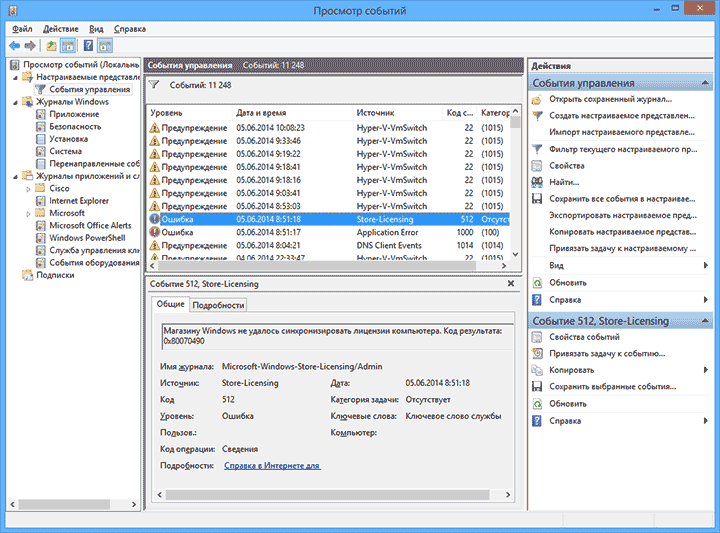Viewport: 720px width, 533px height.
Task: Click icon beside Свойства событий action
Action: (537, 337)
